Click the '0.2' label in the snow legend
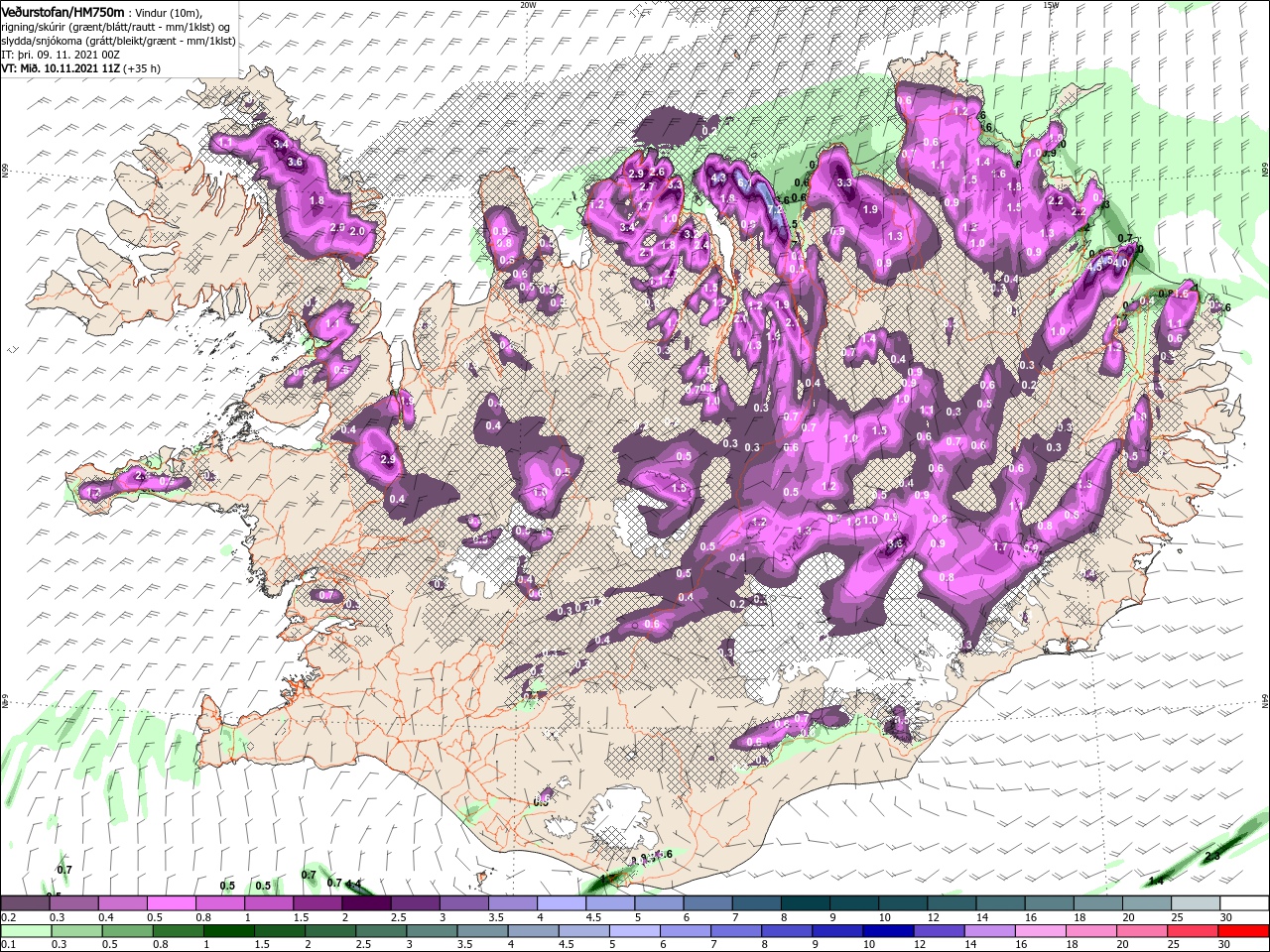The image size is (1270, 952). [x=9, y=917]
